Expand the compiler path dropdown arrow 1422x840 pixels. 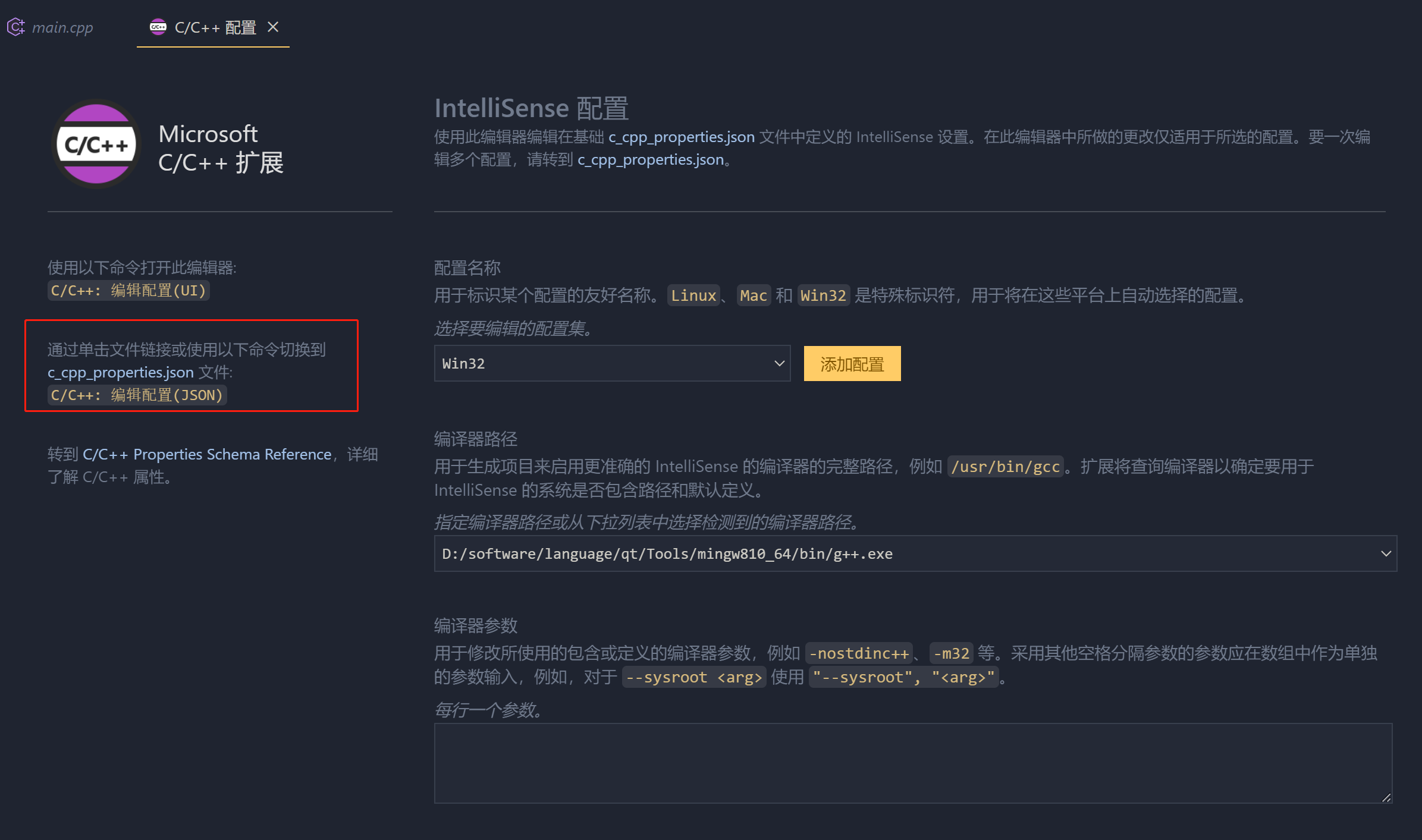tap(1386, 553)
